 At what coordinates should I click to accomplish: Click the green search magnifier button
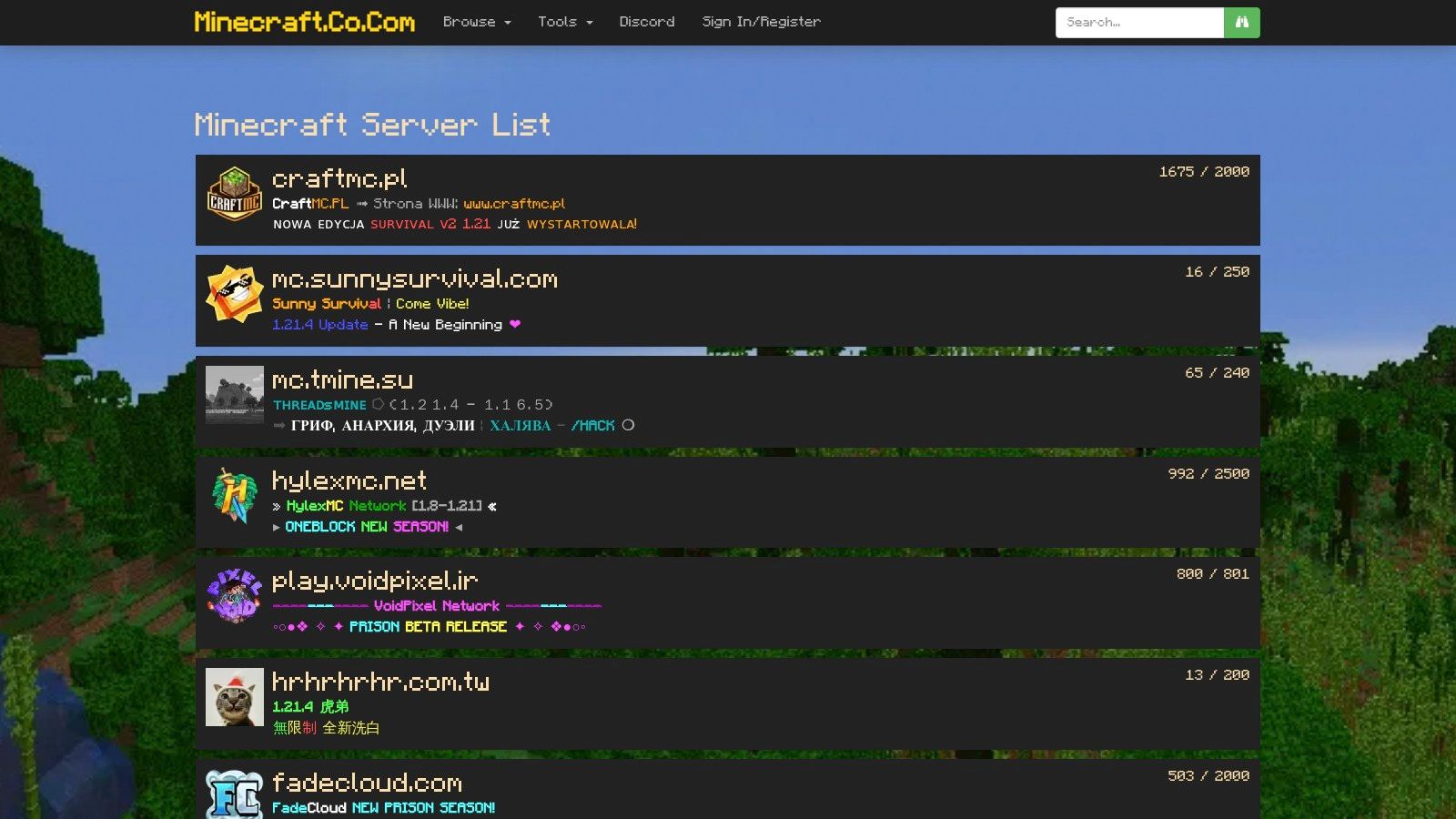pos(1241,22)
